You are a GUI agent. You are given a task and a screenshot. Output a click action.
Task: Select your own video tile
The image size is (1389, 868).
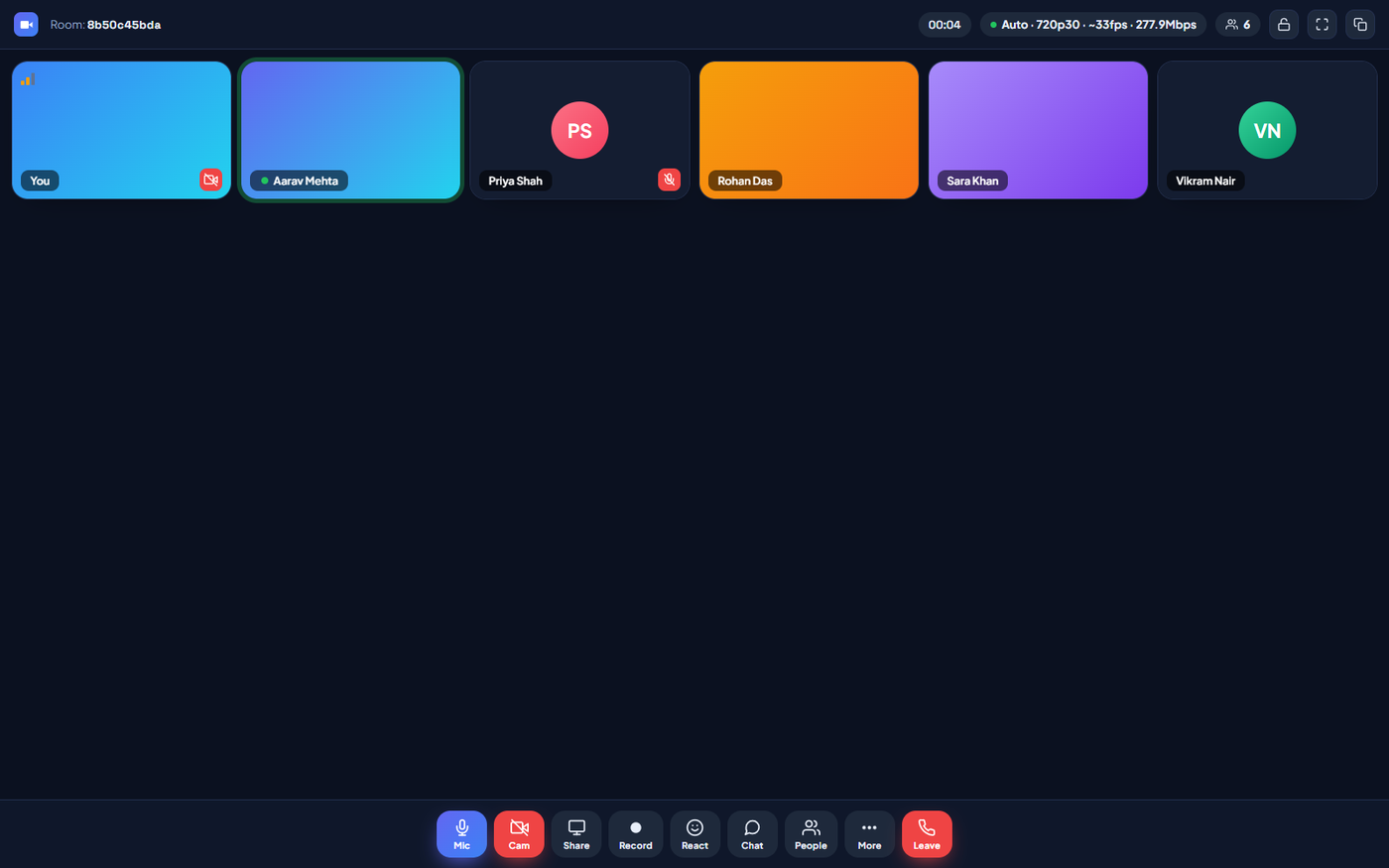[121, 130]
